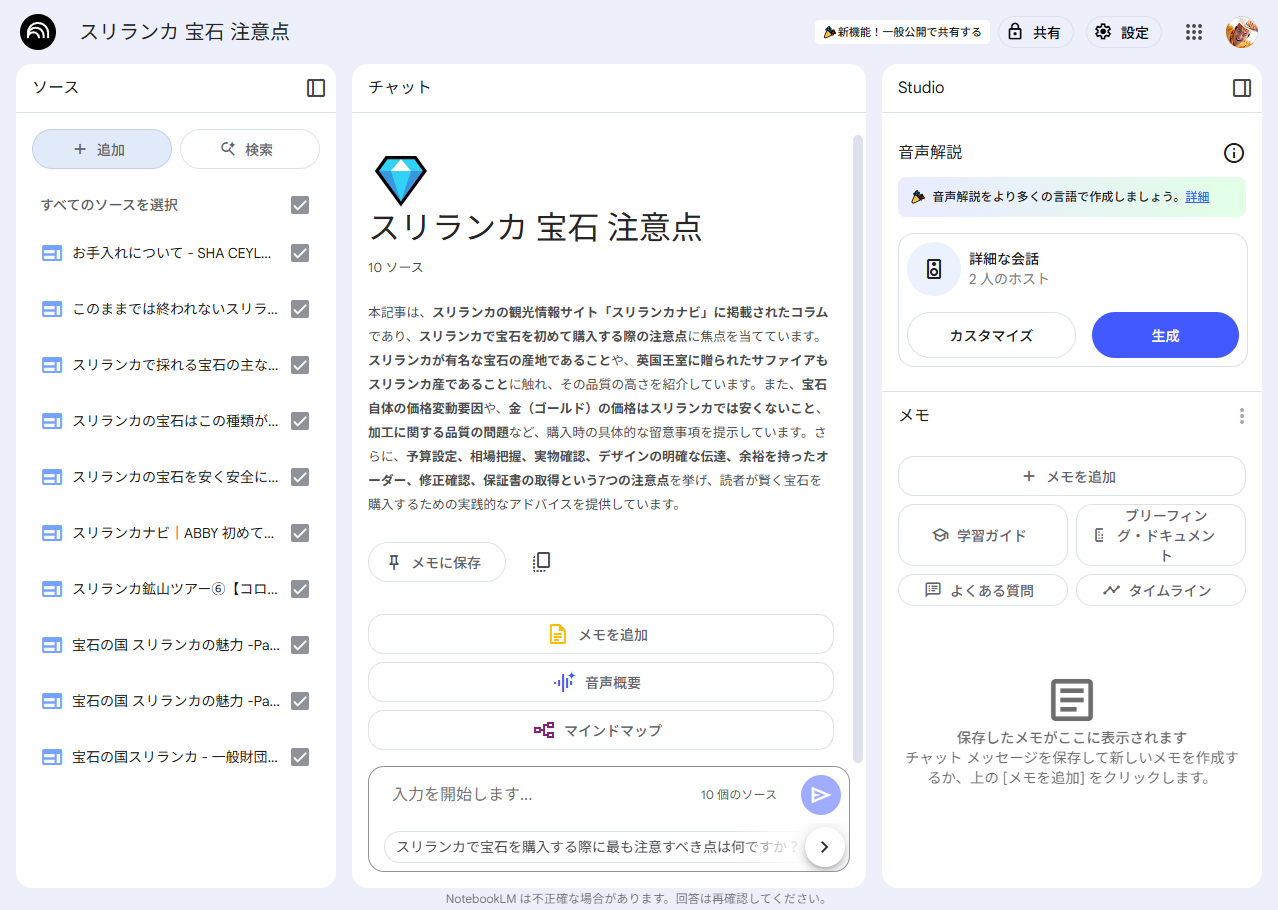Click the source icon for スリランカの宝石はこの種類が
The width and height of the screenshot is (1278, 910).
tap(52, 421)
